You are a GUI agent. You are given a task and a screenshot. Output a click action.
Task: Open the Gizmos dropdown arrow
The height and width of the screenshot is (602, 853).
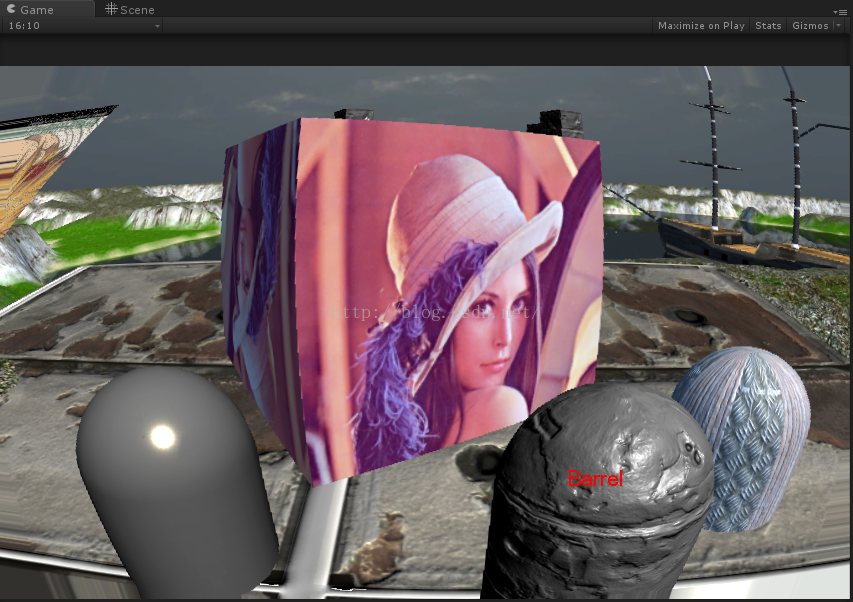coord(838,26)
